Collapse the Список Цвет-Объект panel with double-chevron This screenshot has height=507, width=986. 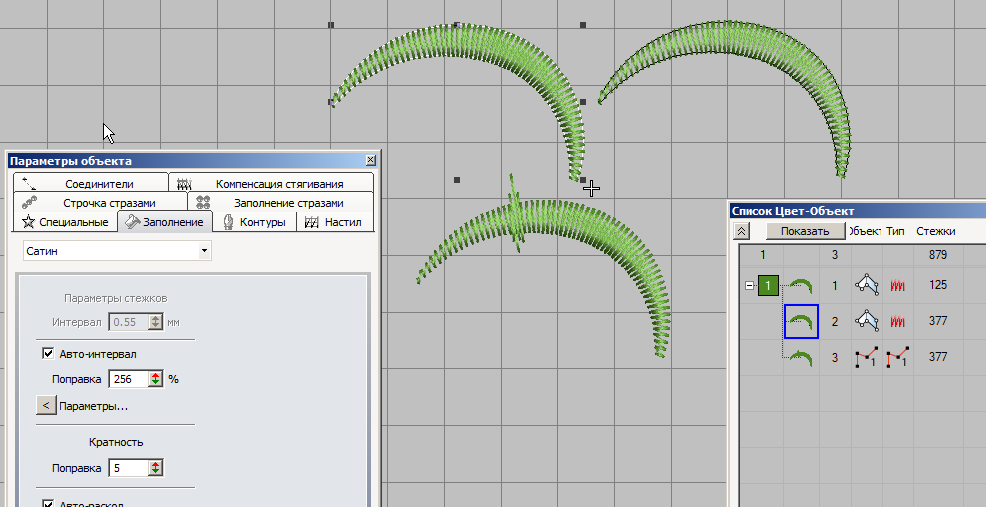pyautogui.click(x=741, y=231)
